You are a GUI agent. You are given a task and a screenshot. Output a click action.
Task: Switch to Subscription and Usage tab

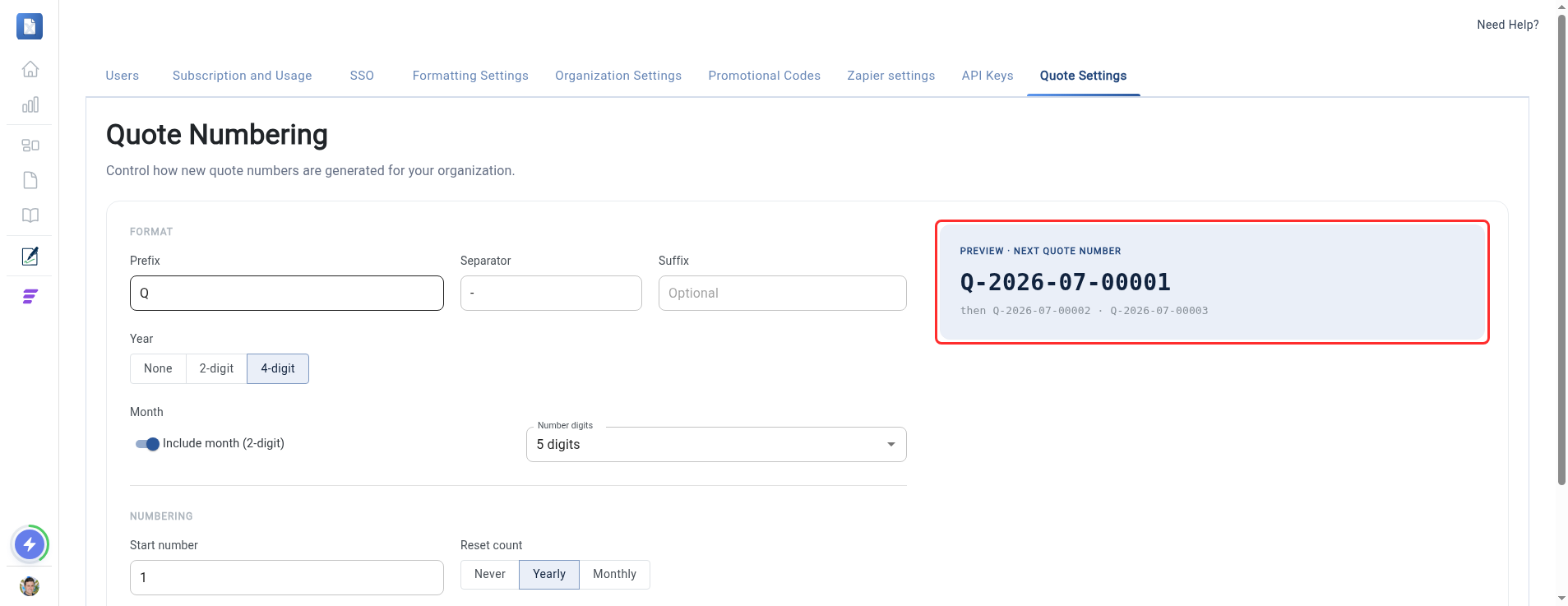[243, 76]
